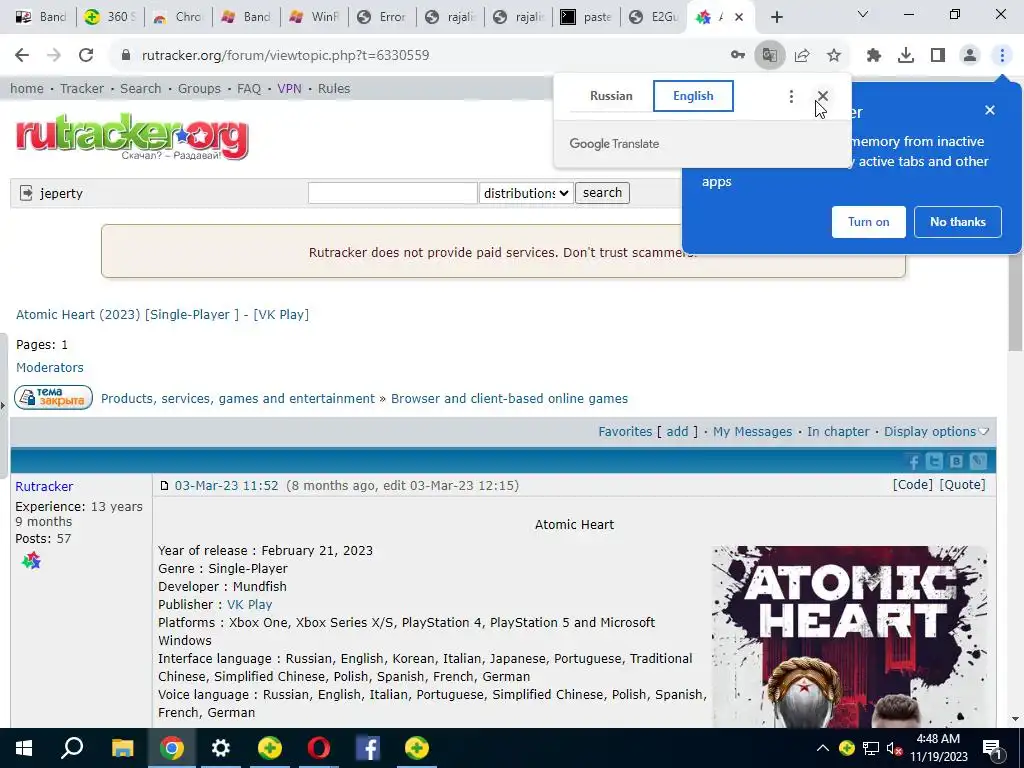Show tab search dropdown arrow
The height and width of the screenshot is (768, 1024).
click(x=863, y=14)
